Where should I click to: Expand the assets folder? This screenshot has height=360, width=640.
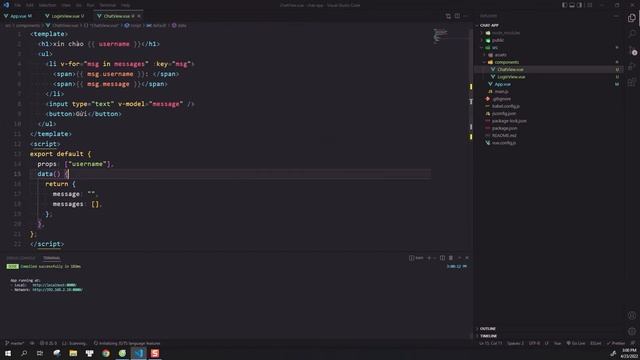500,55
